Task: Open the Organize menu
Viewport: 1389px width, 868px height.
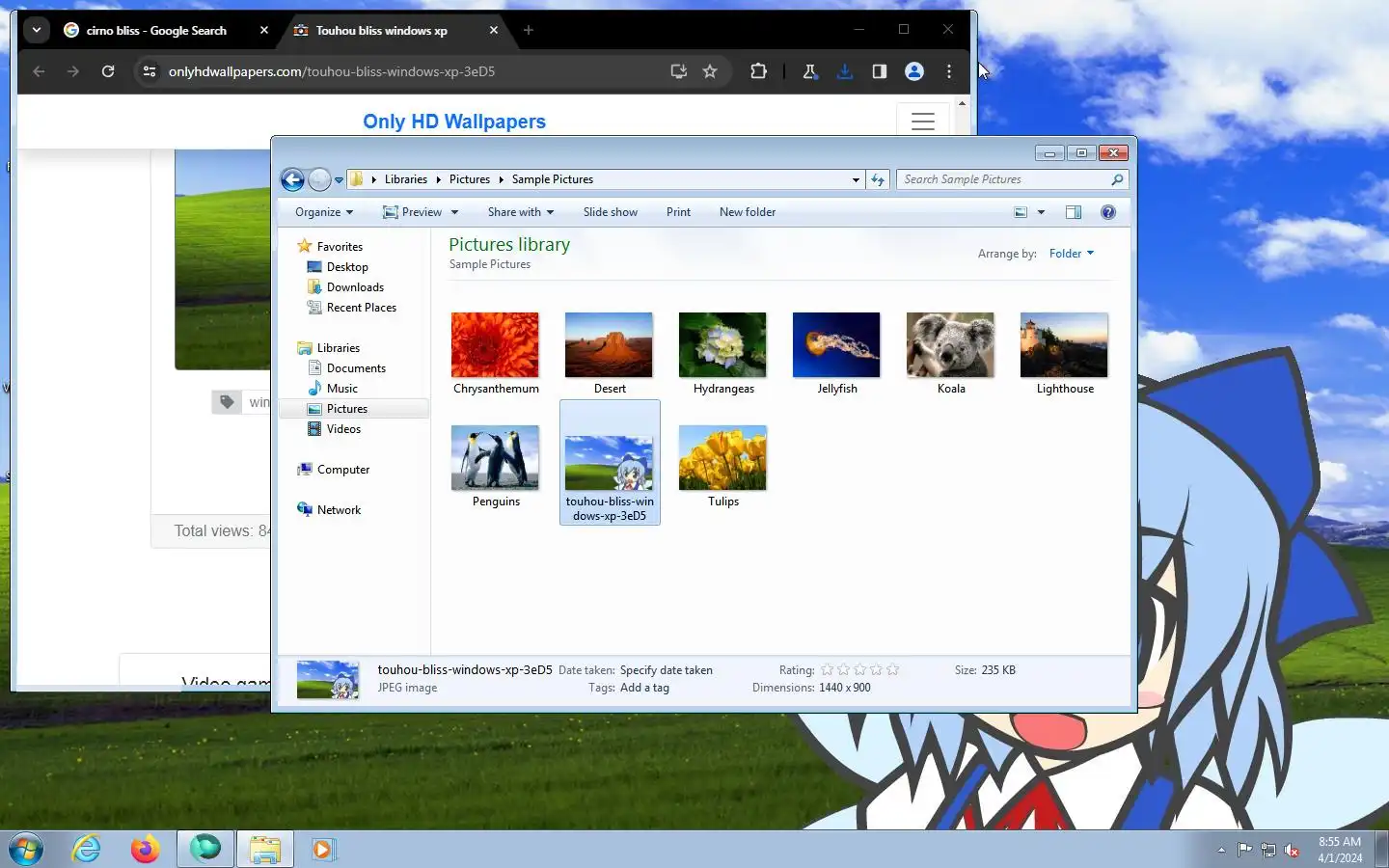Action: point(324,212)
